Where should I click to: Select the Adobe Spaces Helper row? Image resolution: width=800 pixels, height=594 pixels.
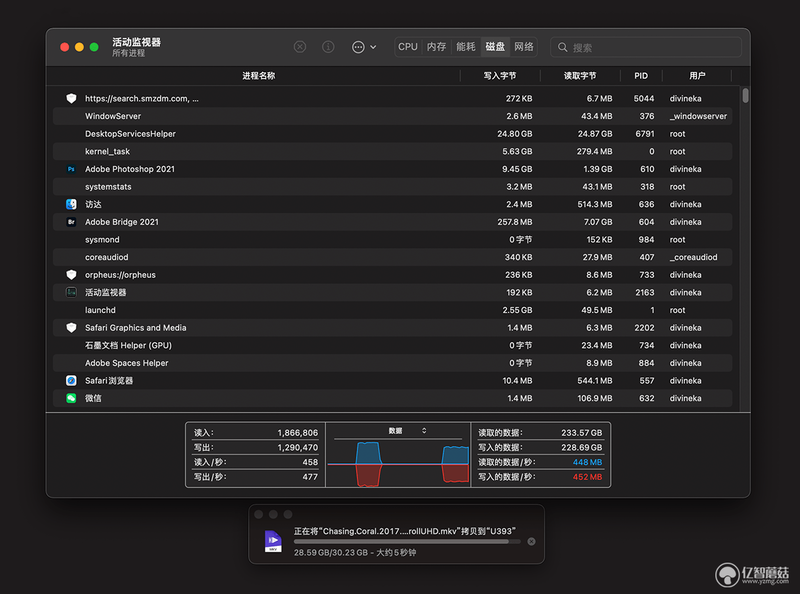pos(392,363)
